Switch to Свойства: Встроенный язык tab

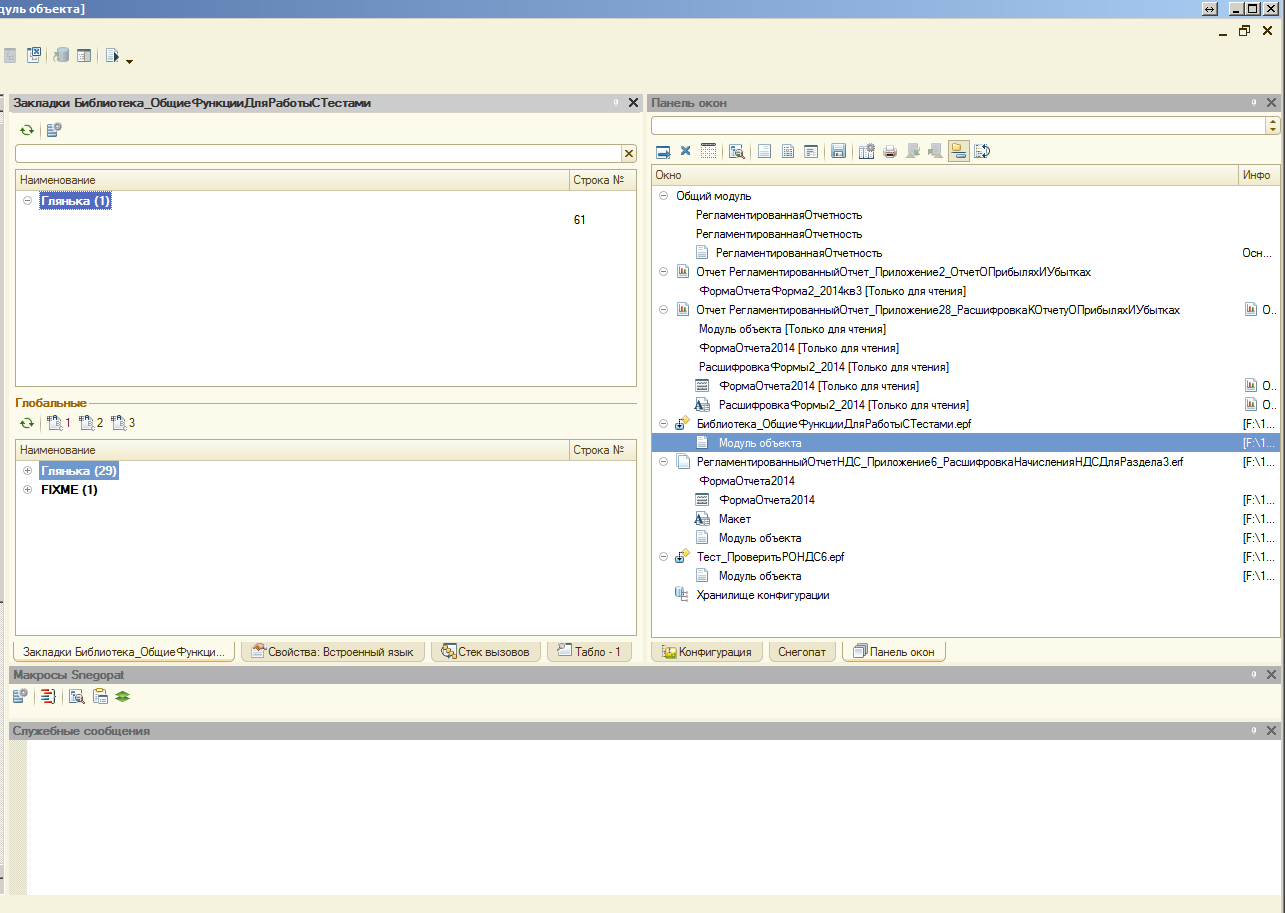[x=332, y=652]
